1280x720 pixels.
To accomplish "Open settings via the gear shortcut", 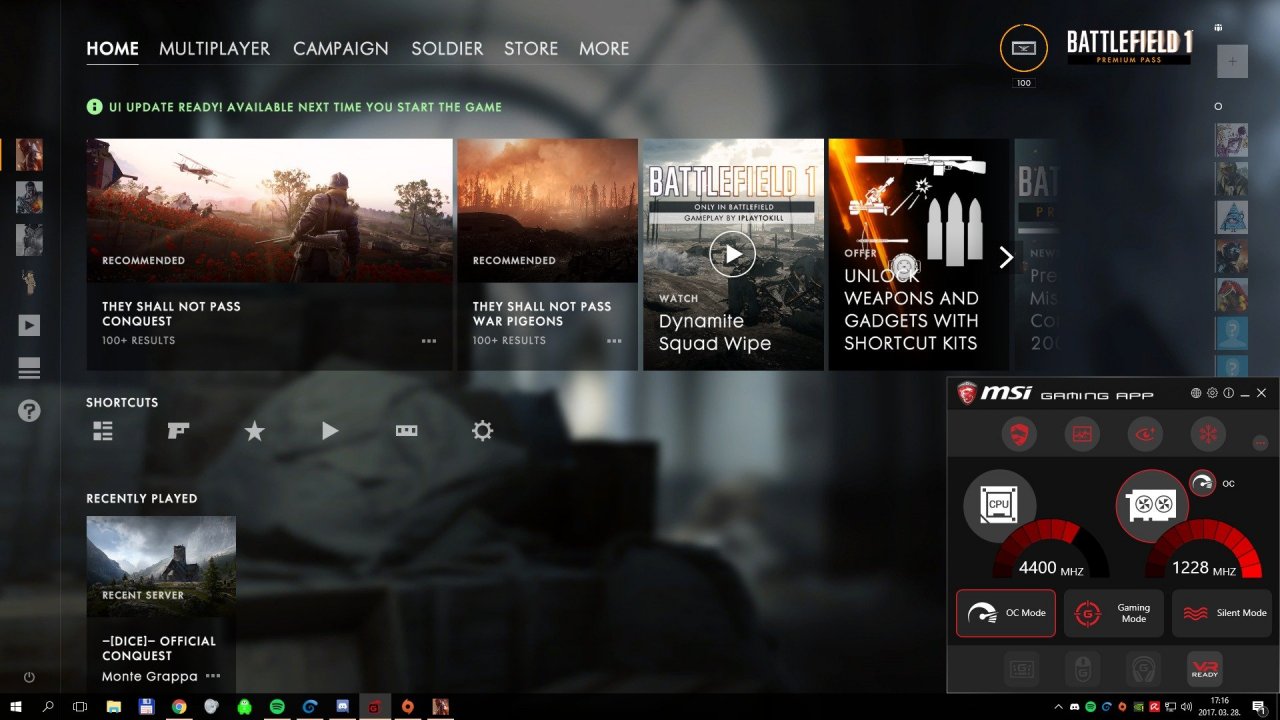I will click(482, 431).
